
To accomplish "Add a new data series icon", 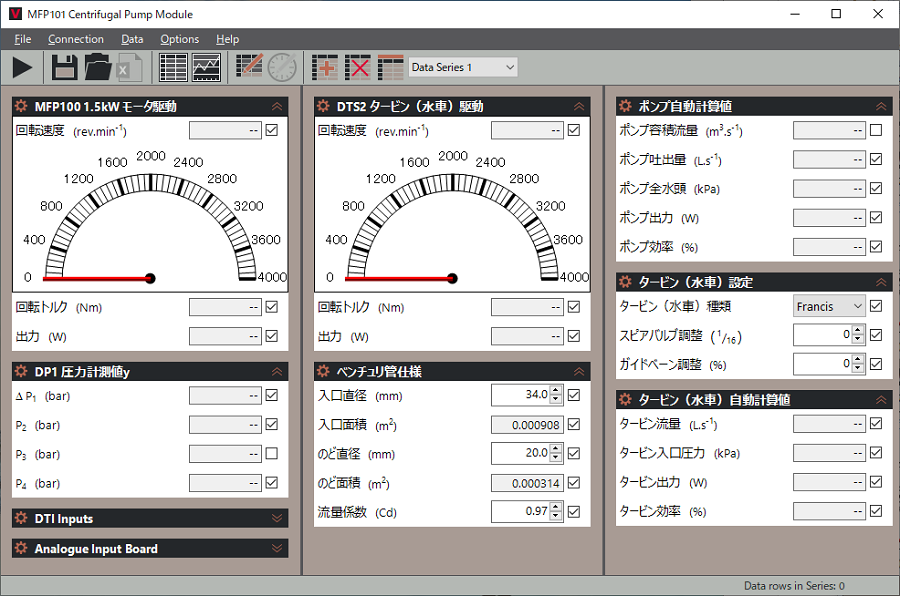I will point(324,68).
